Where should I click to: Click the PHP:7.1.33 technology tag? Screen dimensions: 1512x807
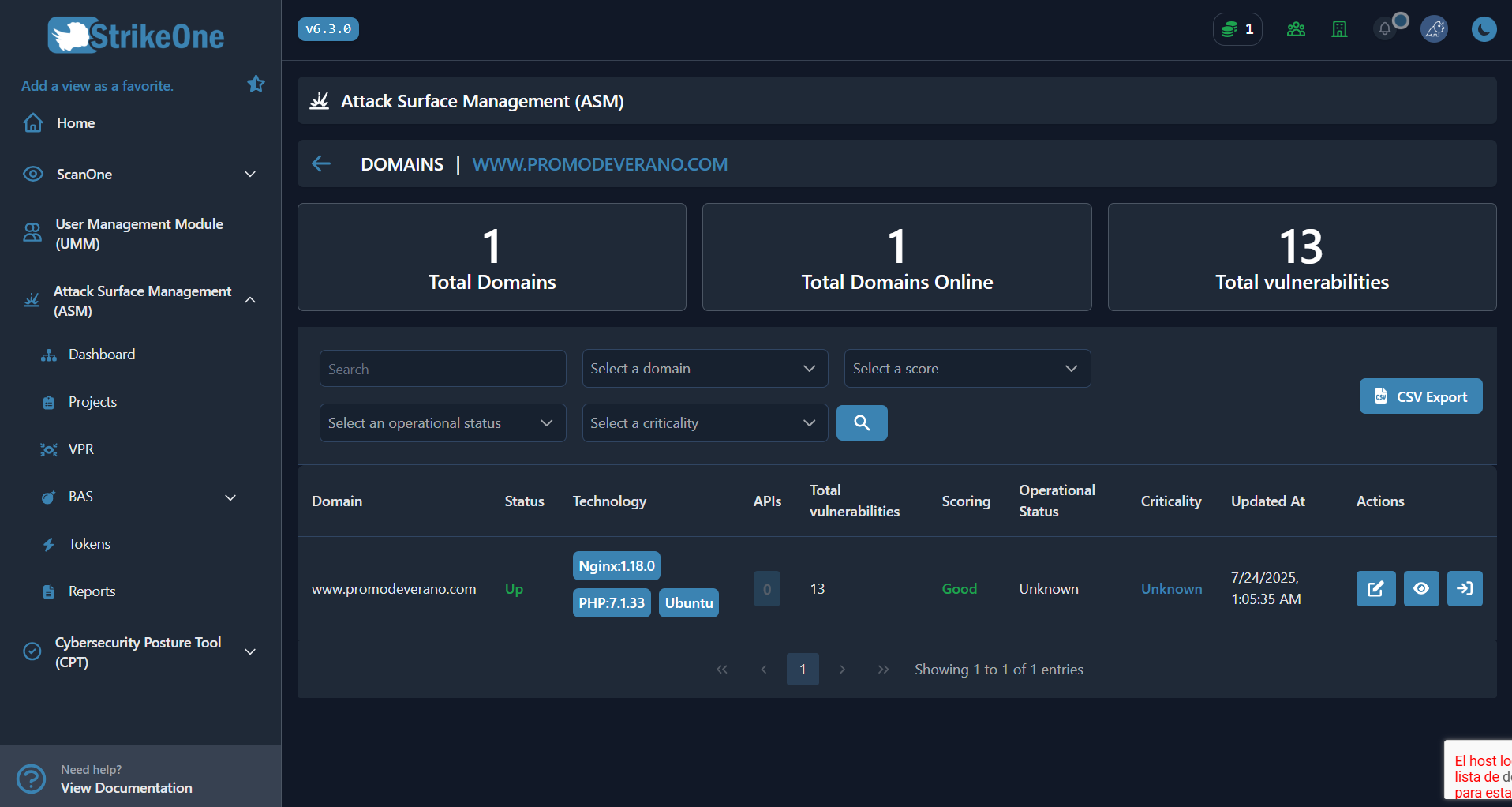pos(612,603)
